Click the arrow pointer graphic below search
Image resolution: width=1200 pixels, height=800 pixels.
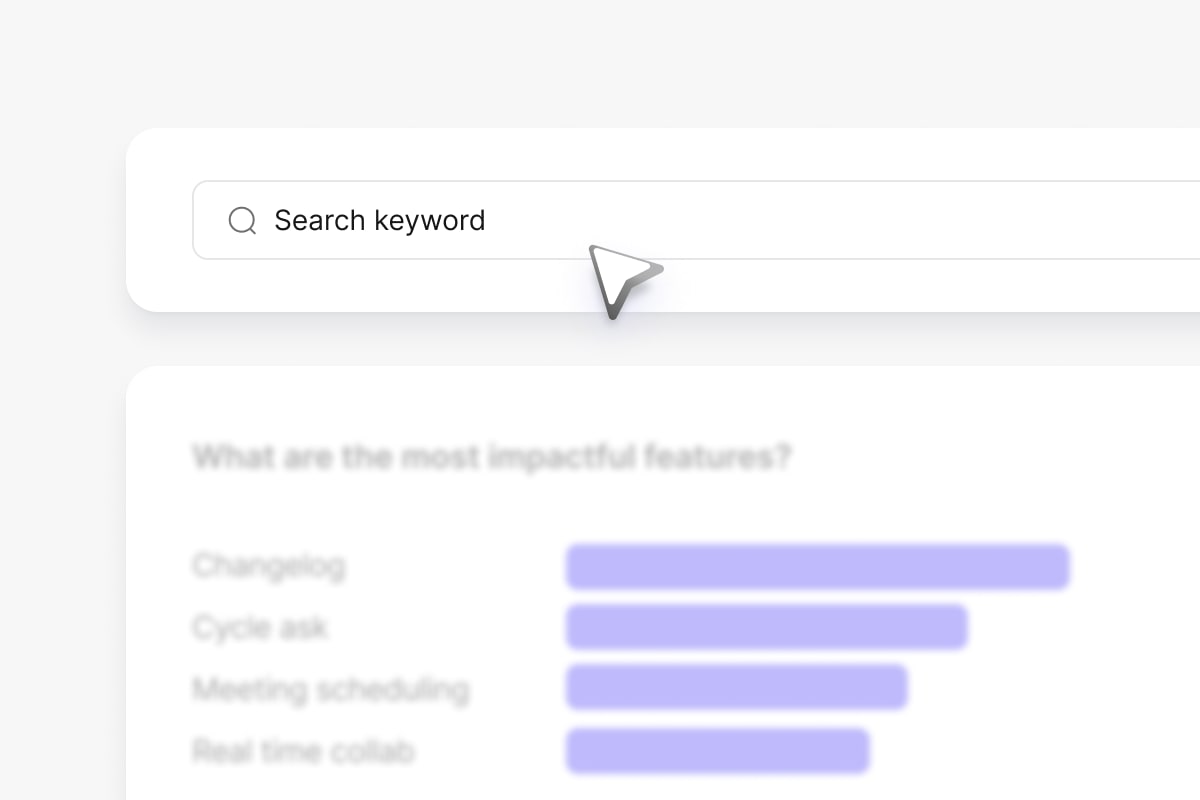pos(620,279)
